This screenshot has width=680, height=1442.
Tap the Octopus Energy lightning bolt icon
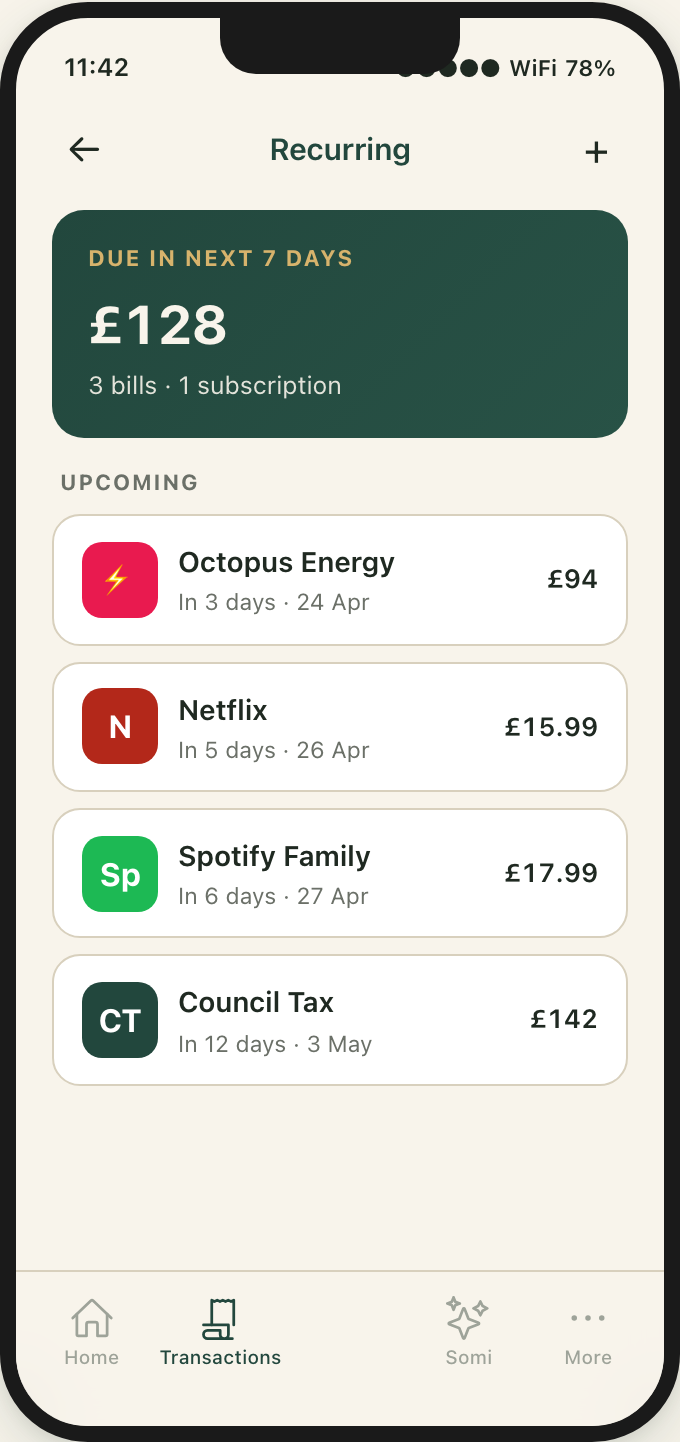pyautogui.click(x=119, y=580)
